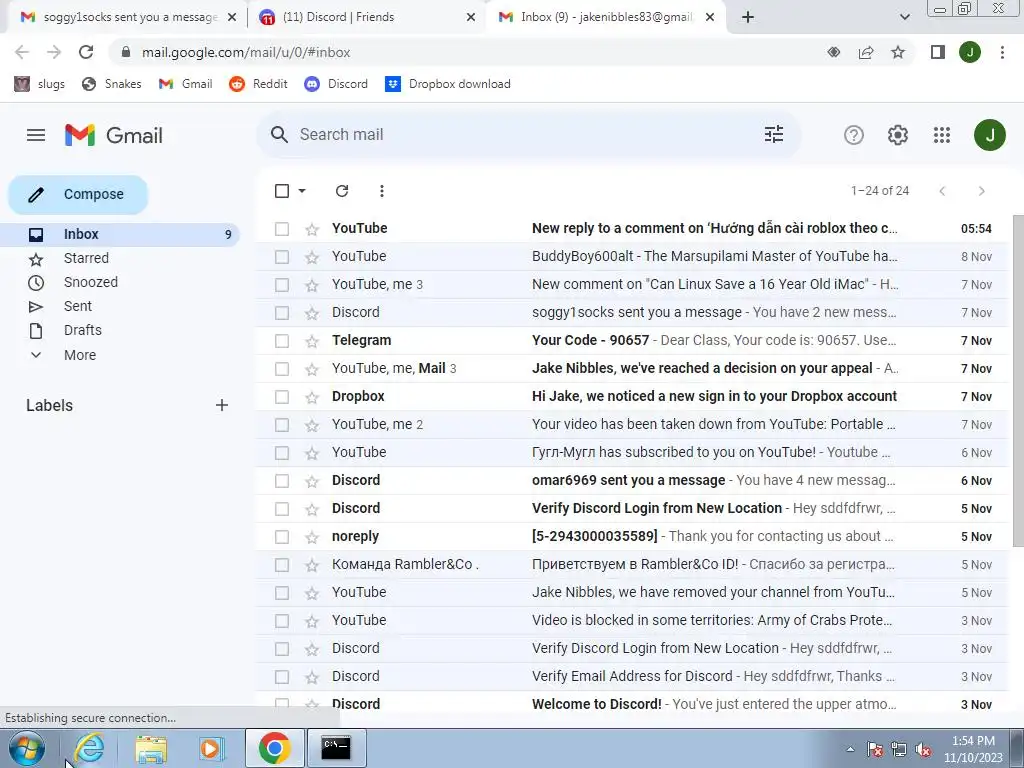1024x768 pixels.
Task: Open Gmail settings gear icon
Action: [898, 135]
